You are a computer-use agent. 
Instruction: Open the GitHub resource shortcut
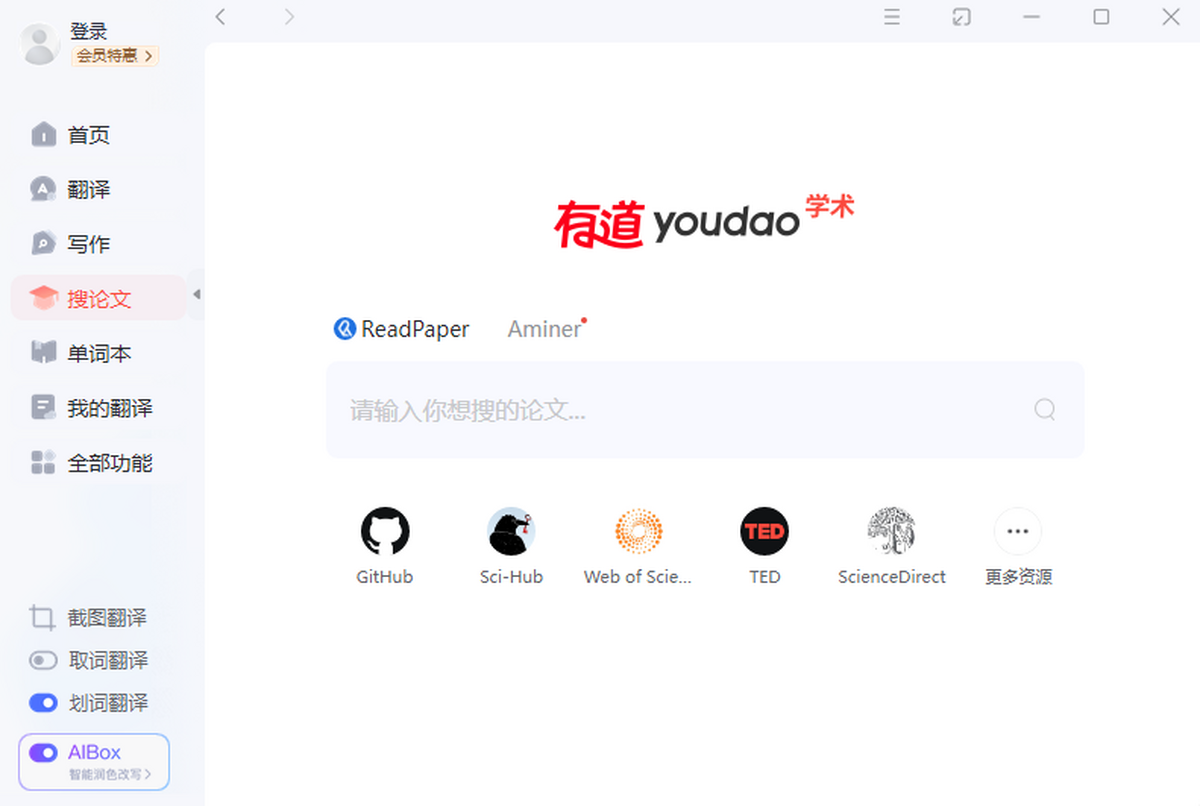[385, 532]
